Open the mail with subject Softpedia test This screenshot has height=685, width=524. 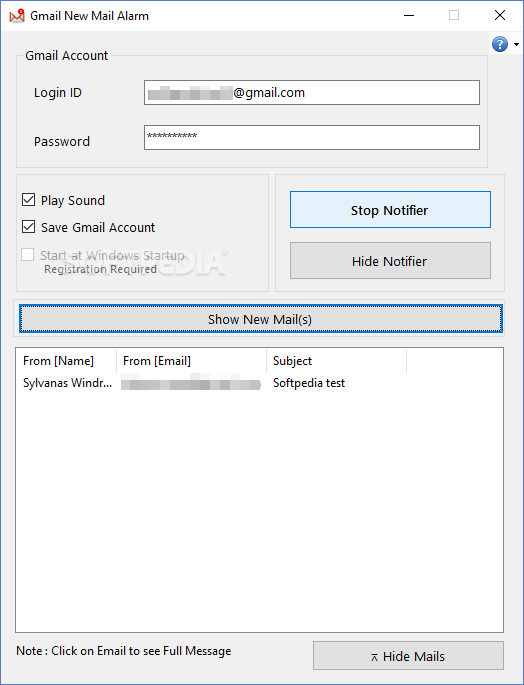click(309, 383)
